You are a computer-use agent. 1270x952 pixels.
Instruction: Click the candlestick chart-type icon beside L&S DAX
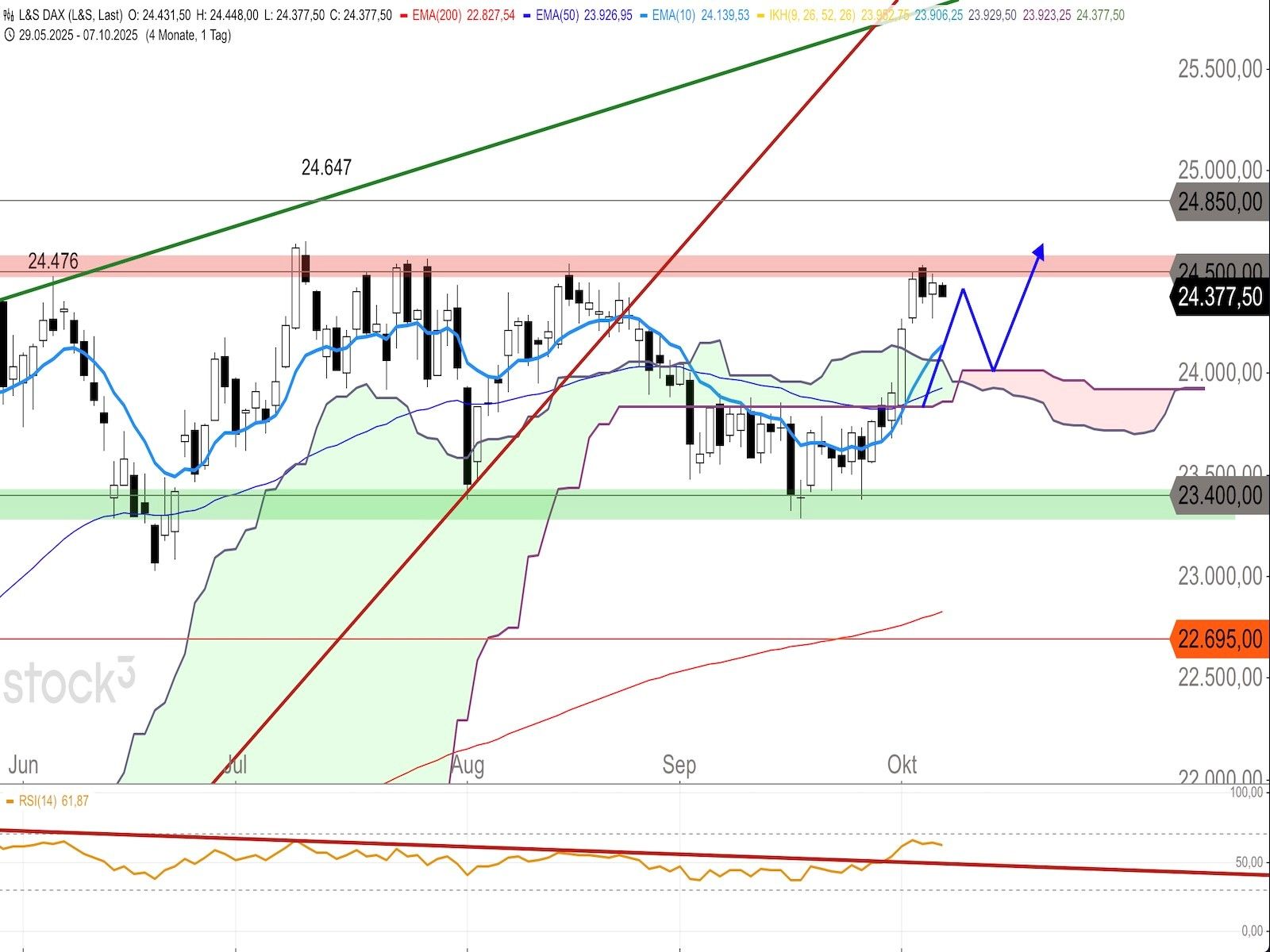point(10,15)
